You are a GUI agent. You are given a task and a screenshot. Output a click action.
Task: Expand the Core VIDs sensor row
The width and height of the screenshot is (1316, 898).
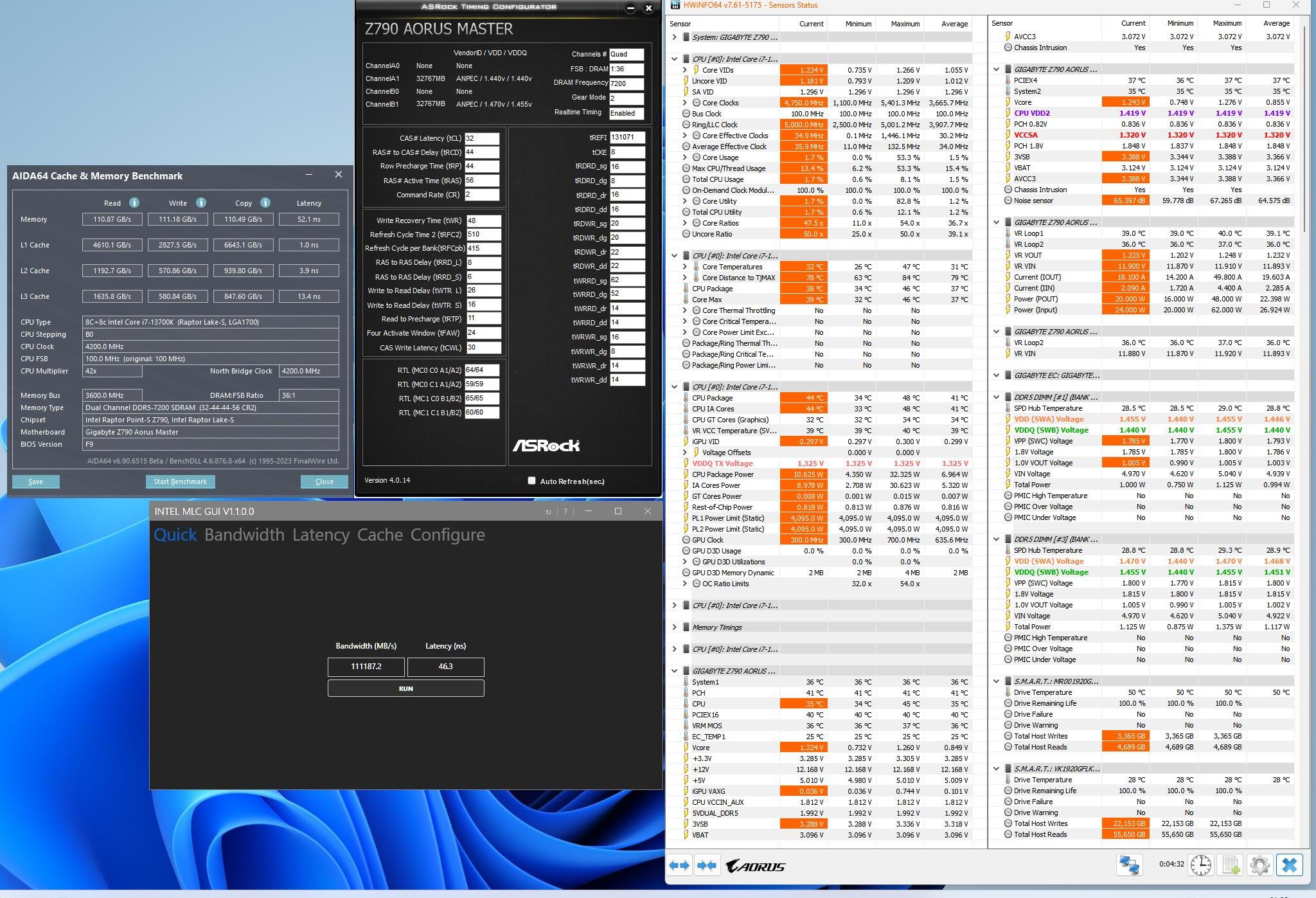684,70
